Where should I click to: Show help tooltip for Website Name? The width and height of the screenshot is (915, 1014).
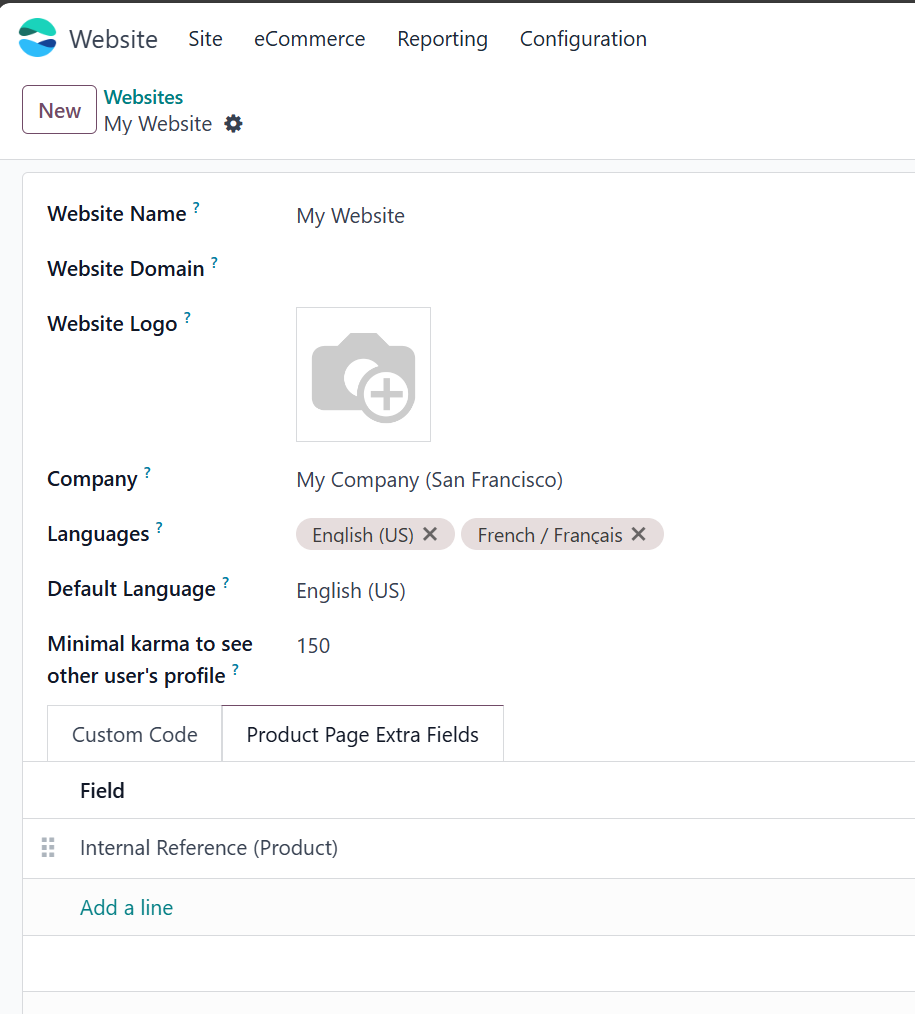tap(196, 208)
